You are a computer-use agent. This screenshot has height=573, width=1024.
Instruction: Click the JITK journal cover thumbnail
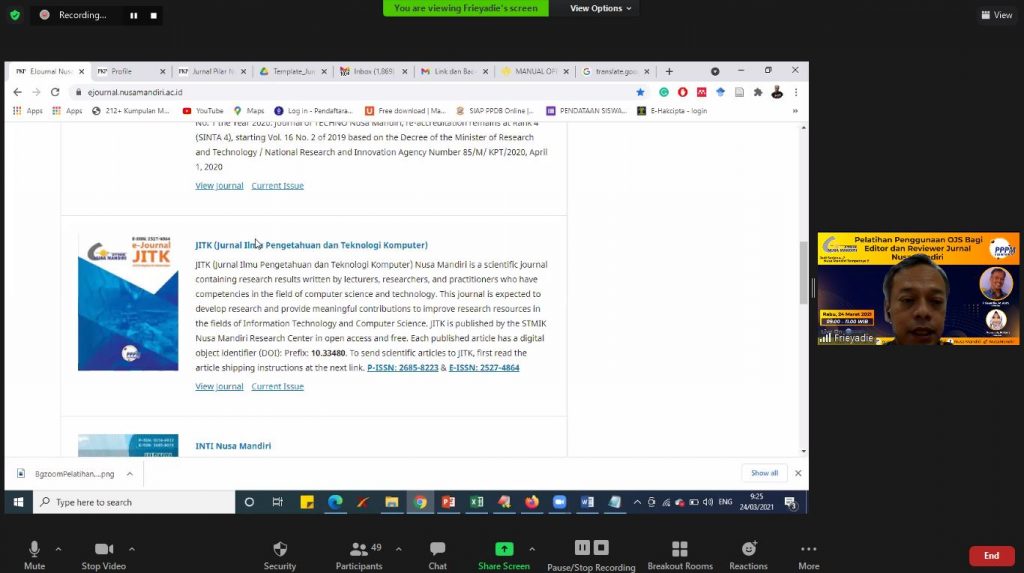click(128, 303)
